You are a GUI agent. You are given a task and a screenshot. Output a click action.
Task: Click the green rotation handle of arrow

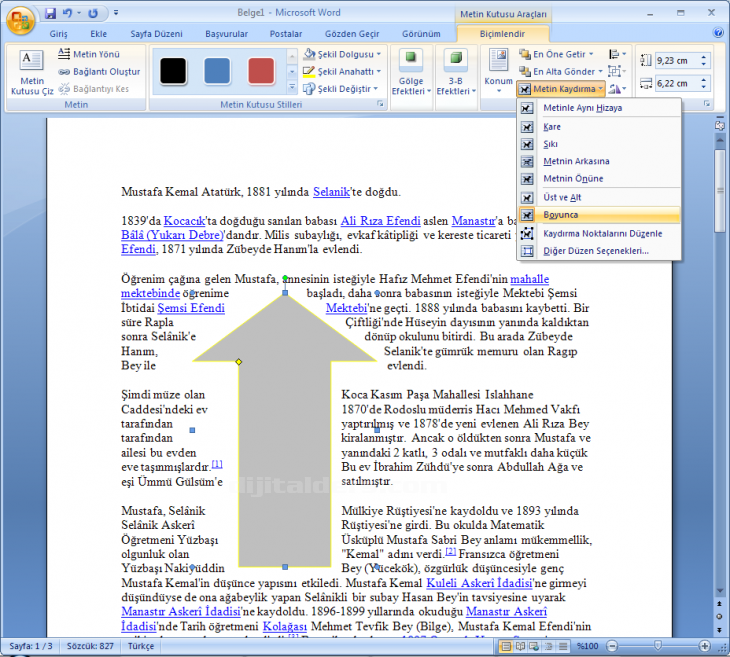tap(285, 278)
